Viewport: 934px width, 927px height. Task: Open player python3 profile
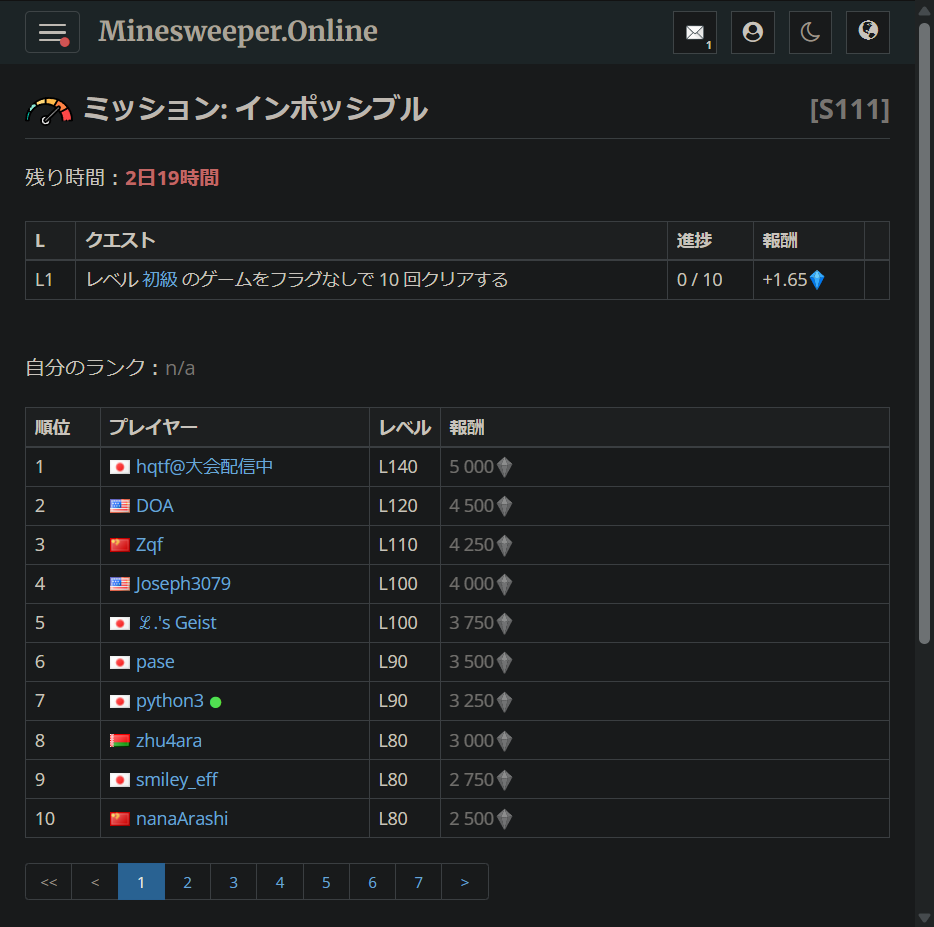click(x=170, y=701)
